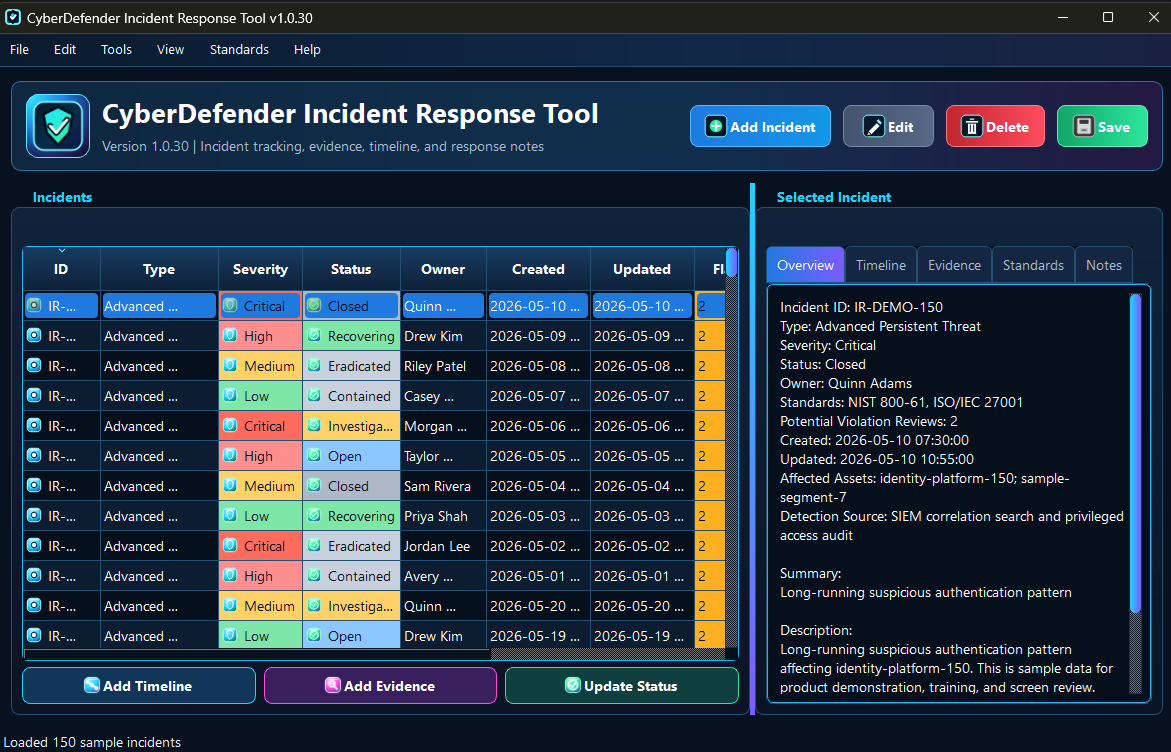The image size is (1171, 752).
Task: Click the Open status icon in Taylor's row
Action: click(314, 456)
